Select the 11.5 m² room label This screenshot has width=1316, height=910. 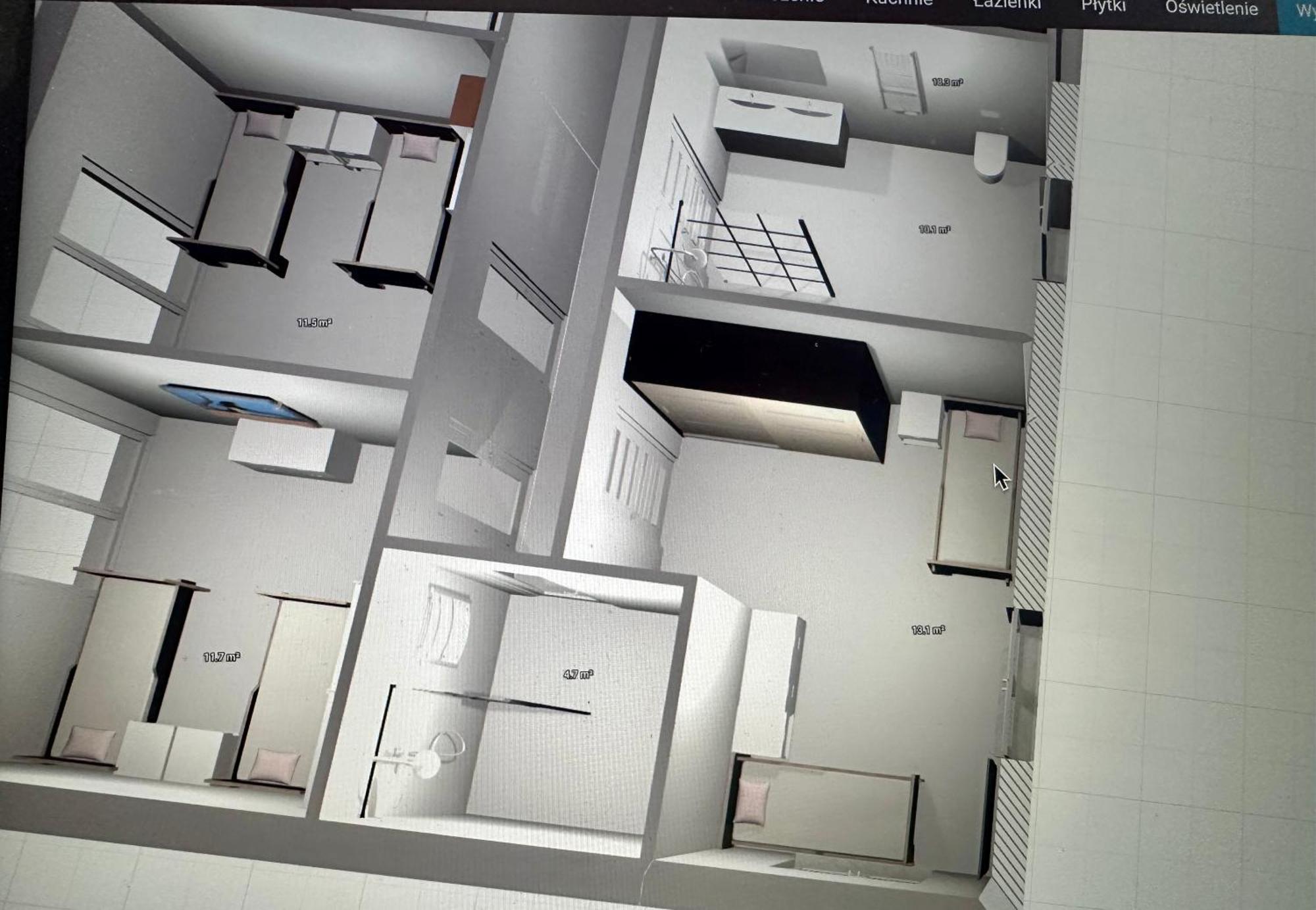click(x=314, y=322)
